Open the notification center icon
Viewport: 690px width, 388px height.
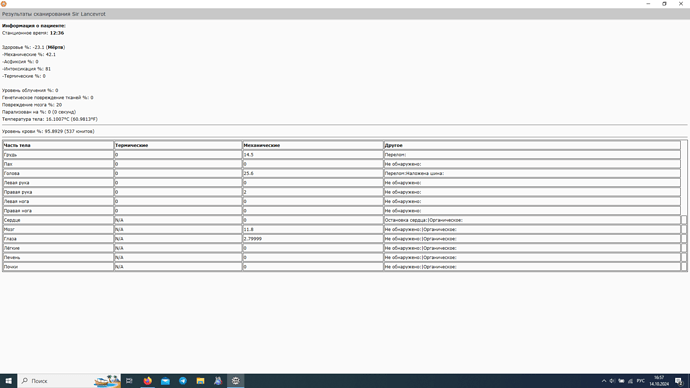[x=679, y=381]
